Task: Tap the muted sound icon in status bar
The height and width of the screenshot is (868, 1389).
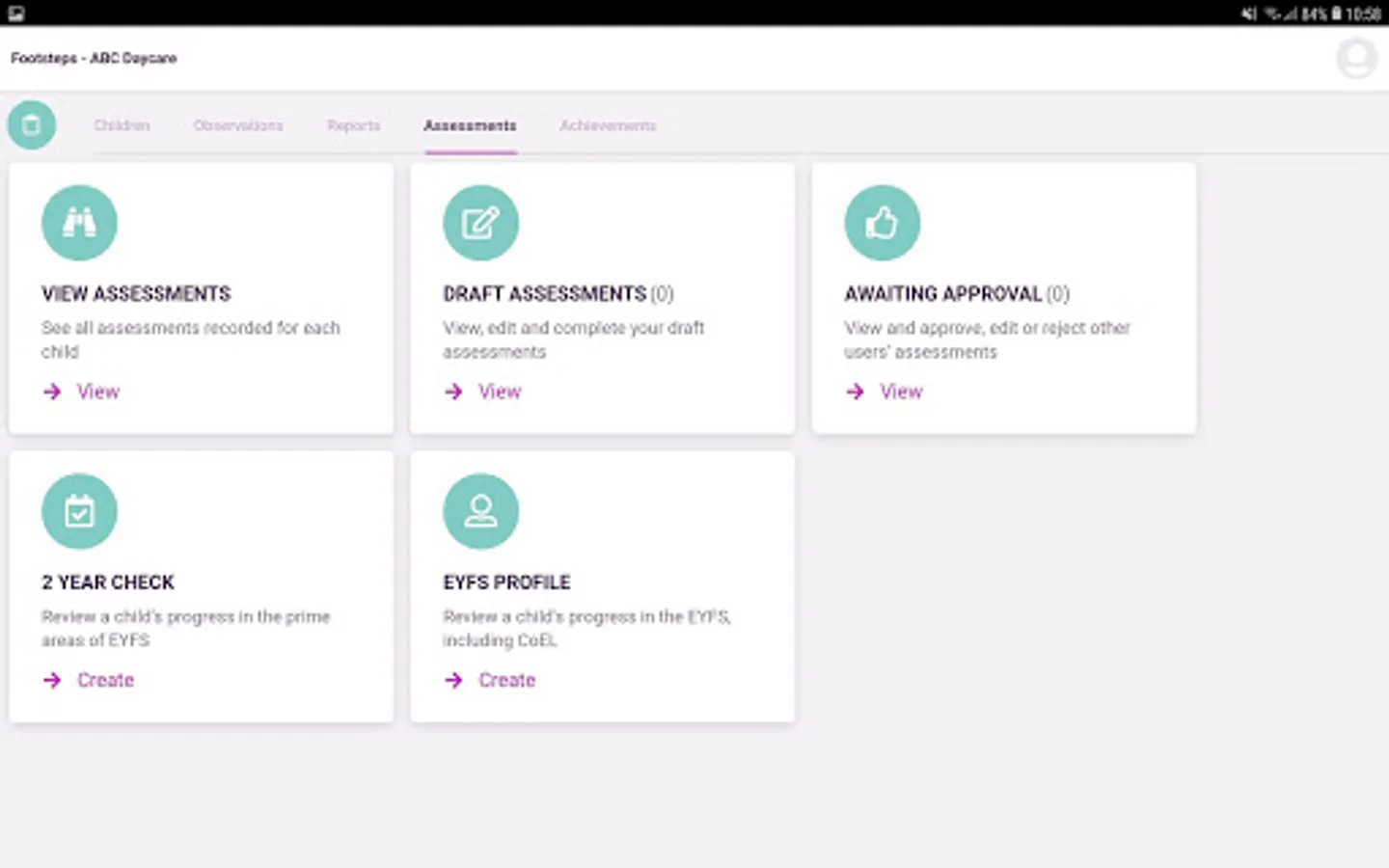Action: 1249,14
